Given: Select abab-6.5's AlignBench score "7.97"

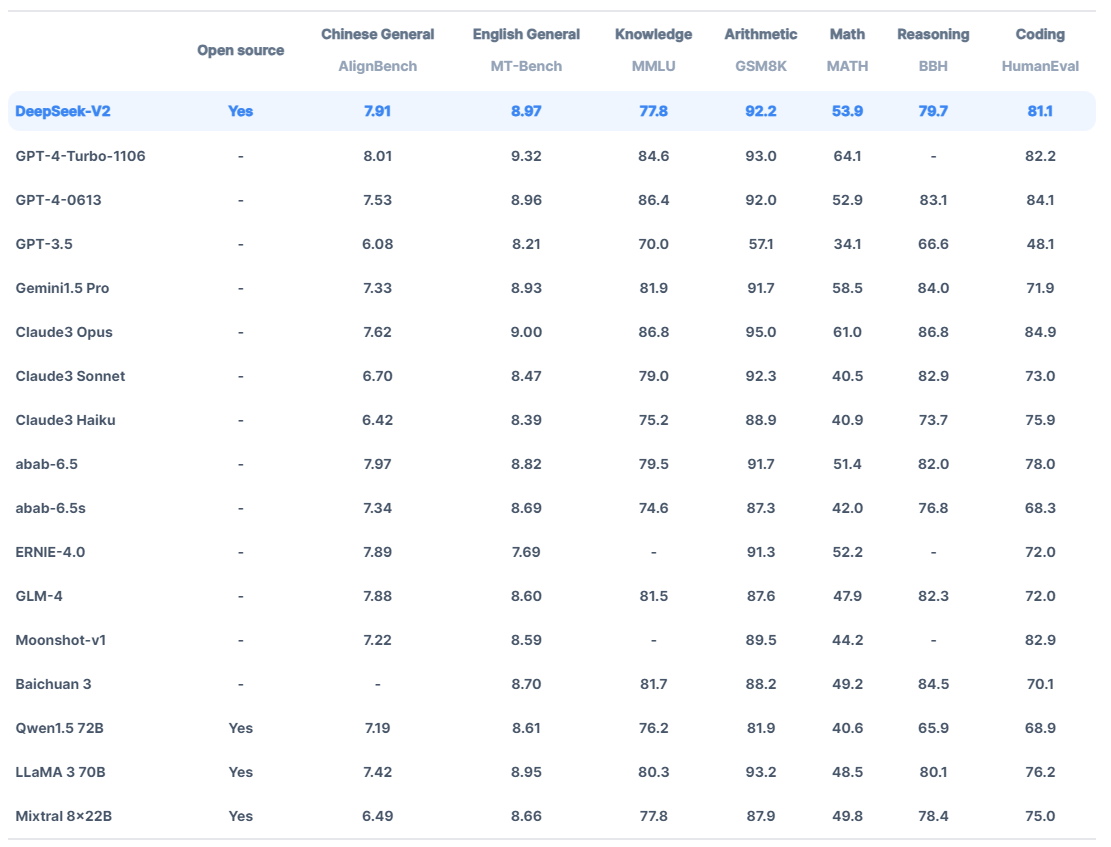Looking at the screenshot, I should (377, 464).
